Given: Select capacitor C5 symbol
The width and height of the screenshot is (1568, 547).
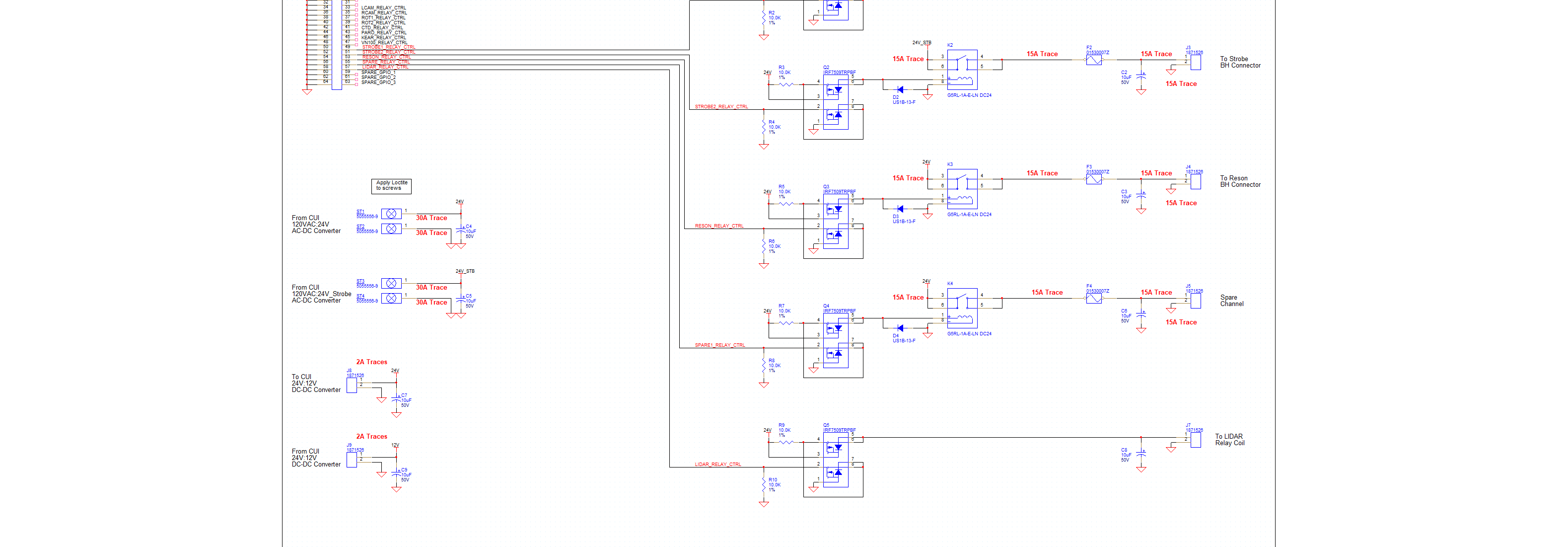Looking at the screenshot, I should [461, 301].
